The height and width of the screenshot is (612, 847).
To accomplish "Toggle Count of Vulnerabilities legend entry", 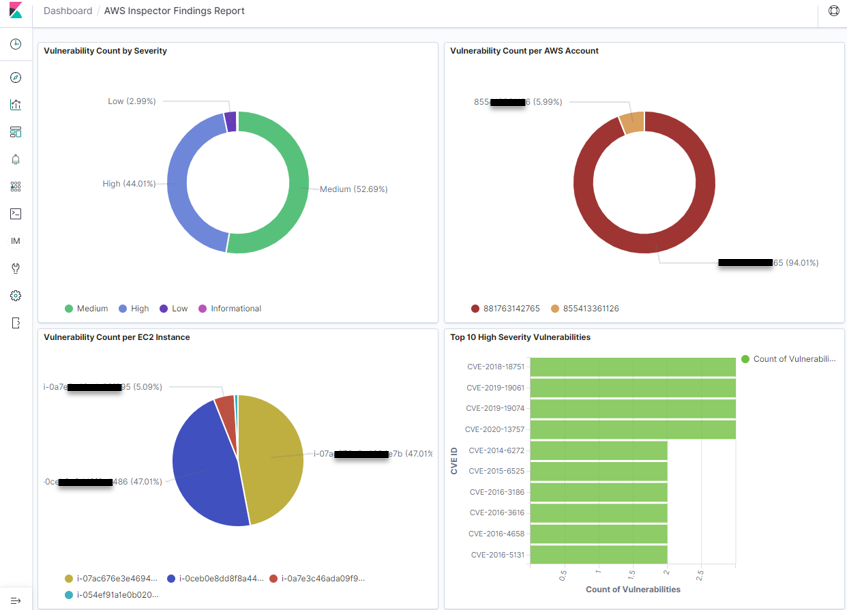I will coord(789,359).
